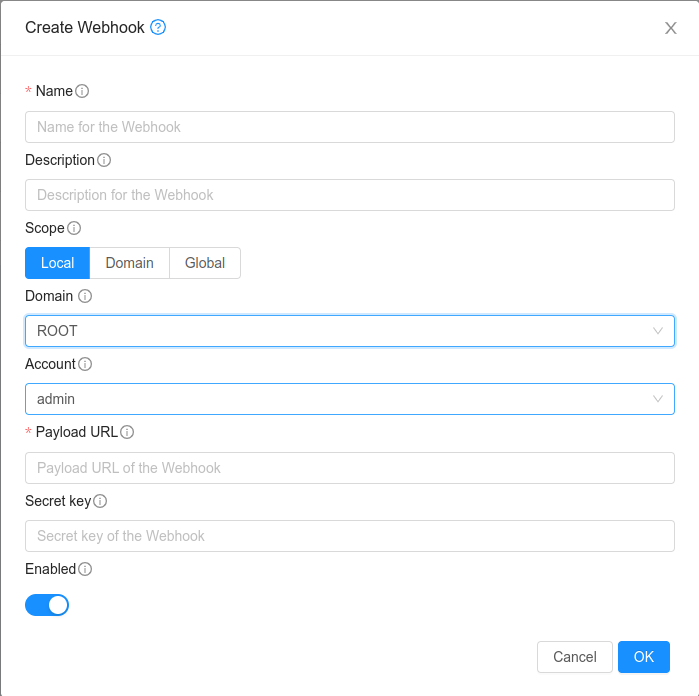Click the OK button
Screen dimensions: 699x696
tap(644, 657)
